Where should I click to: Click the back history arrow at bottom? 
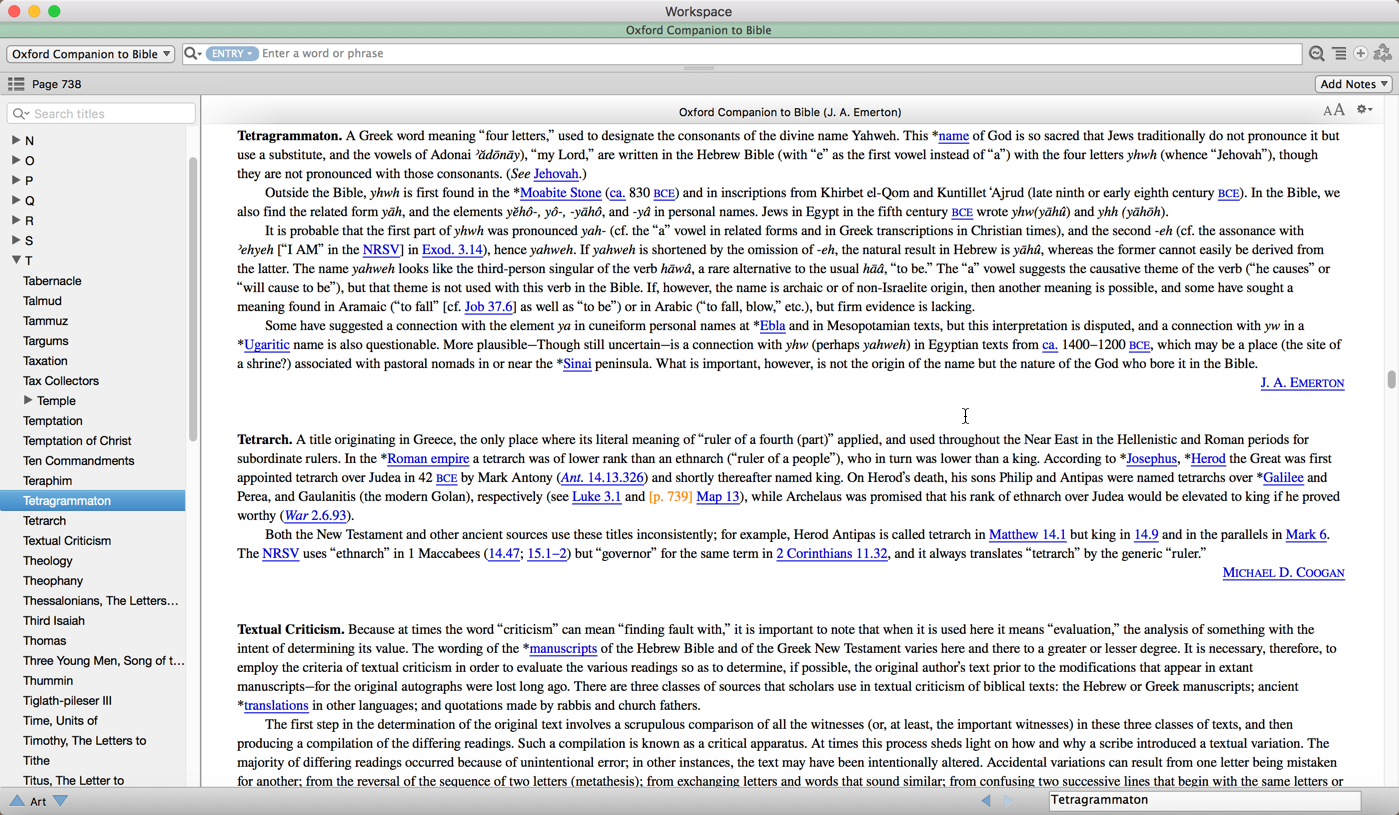click(986, 800)
